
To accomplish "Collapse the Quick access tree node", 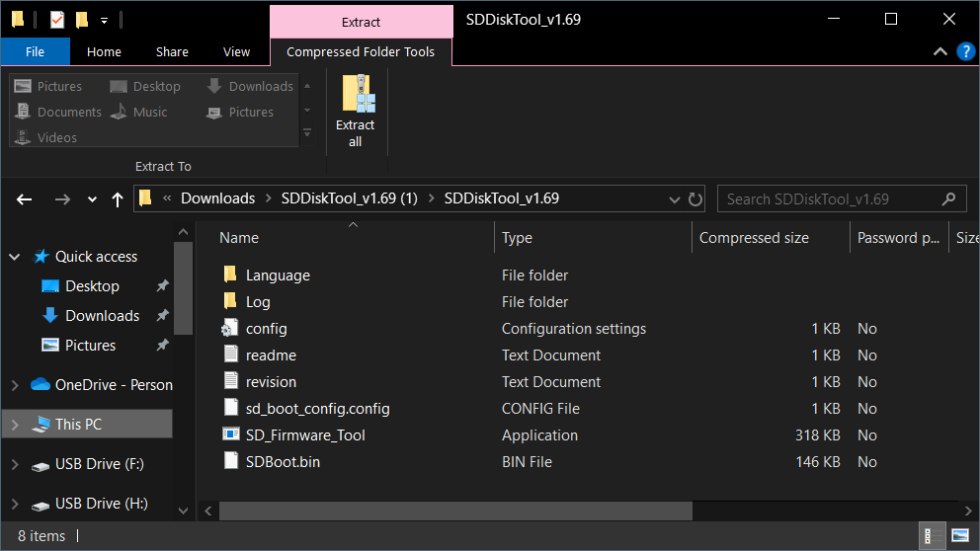I will 14,257.
